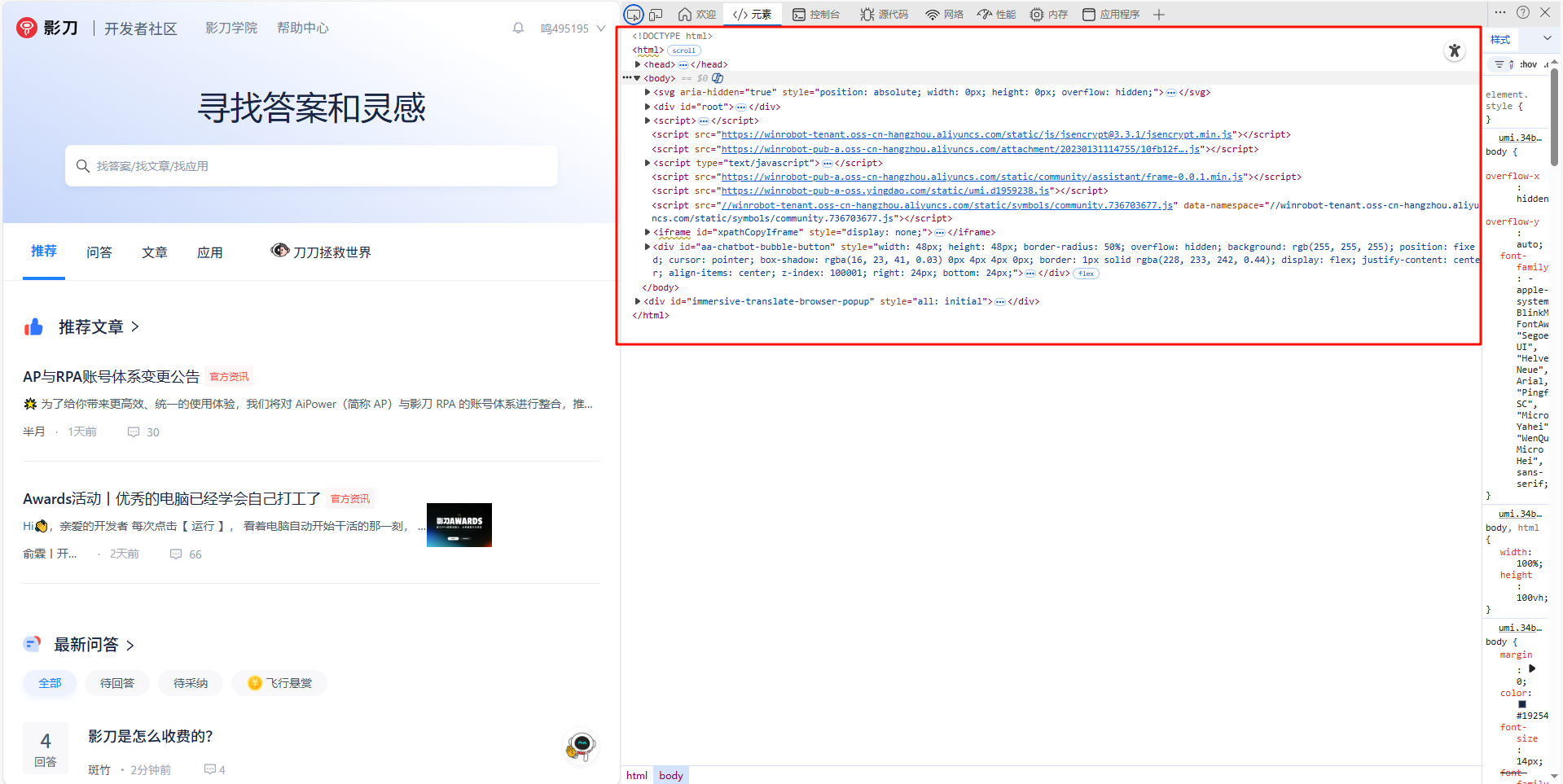
Task: Open the DevTools help icon
Action: coord(1523,12)
